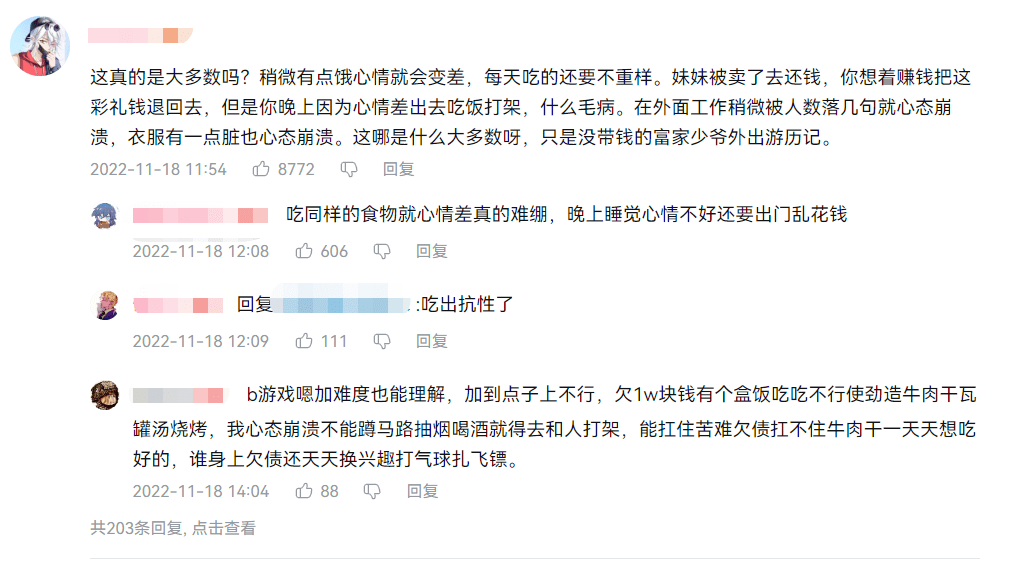
Task: Dislike the reply posted at 12:09
Action: point(381,341)
